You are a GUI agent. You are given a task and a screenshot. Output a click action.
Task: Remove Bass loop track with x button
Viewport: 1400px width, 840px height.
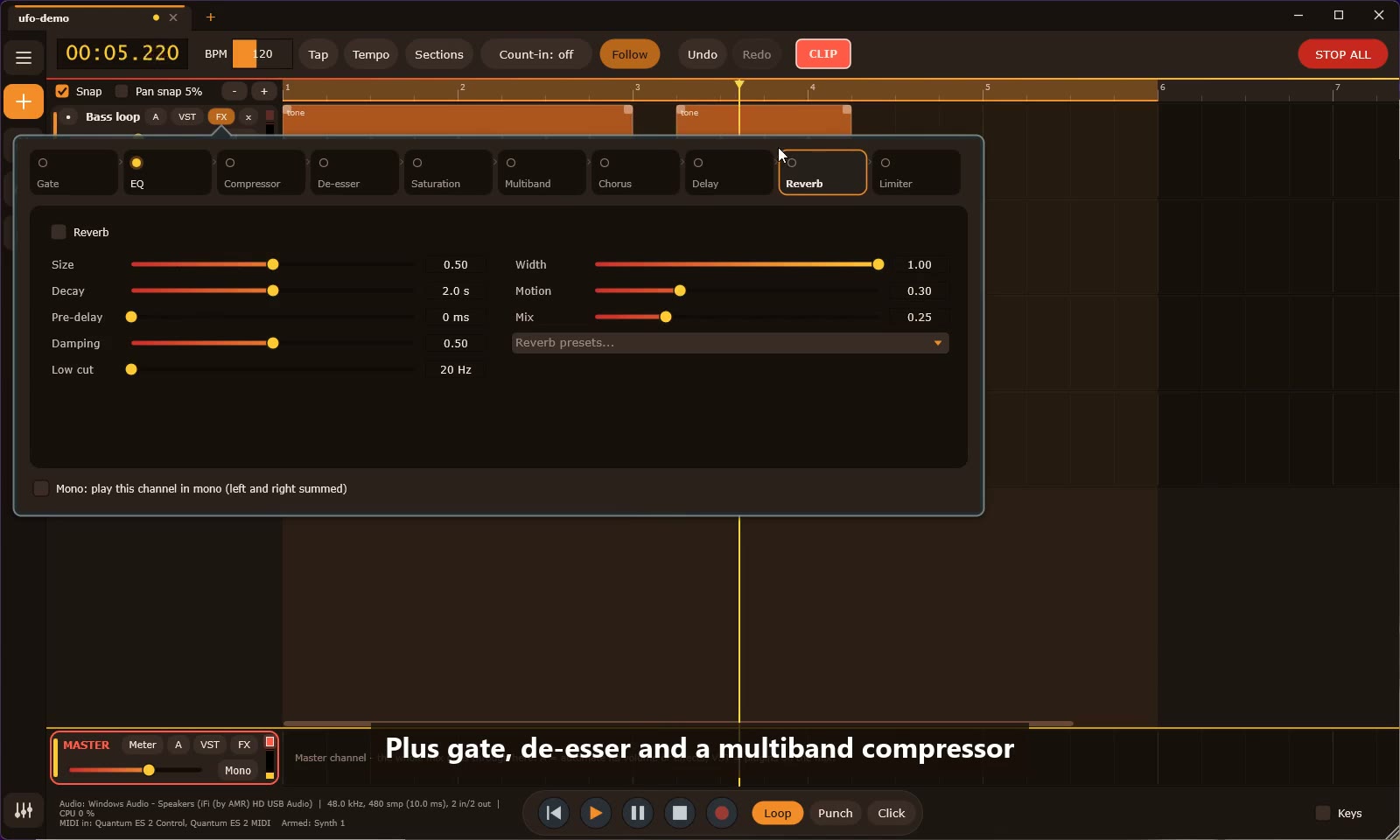[248, 117]
